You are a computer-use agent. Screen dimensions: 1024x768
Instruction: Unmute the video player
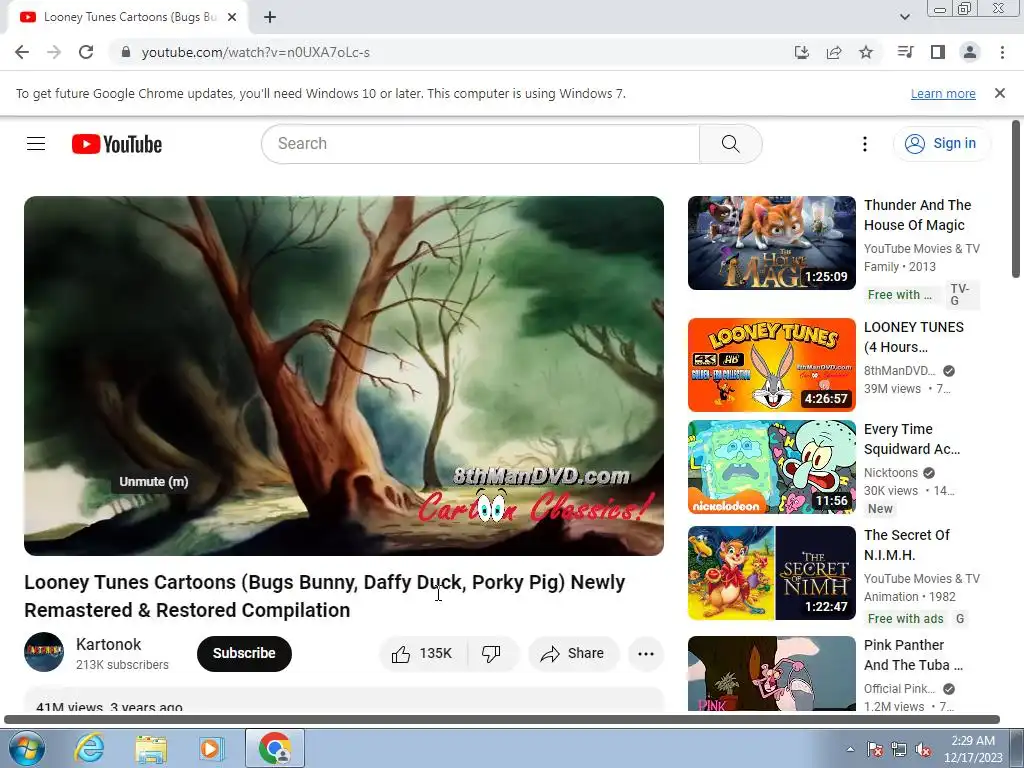[x=153, y=481]
